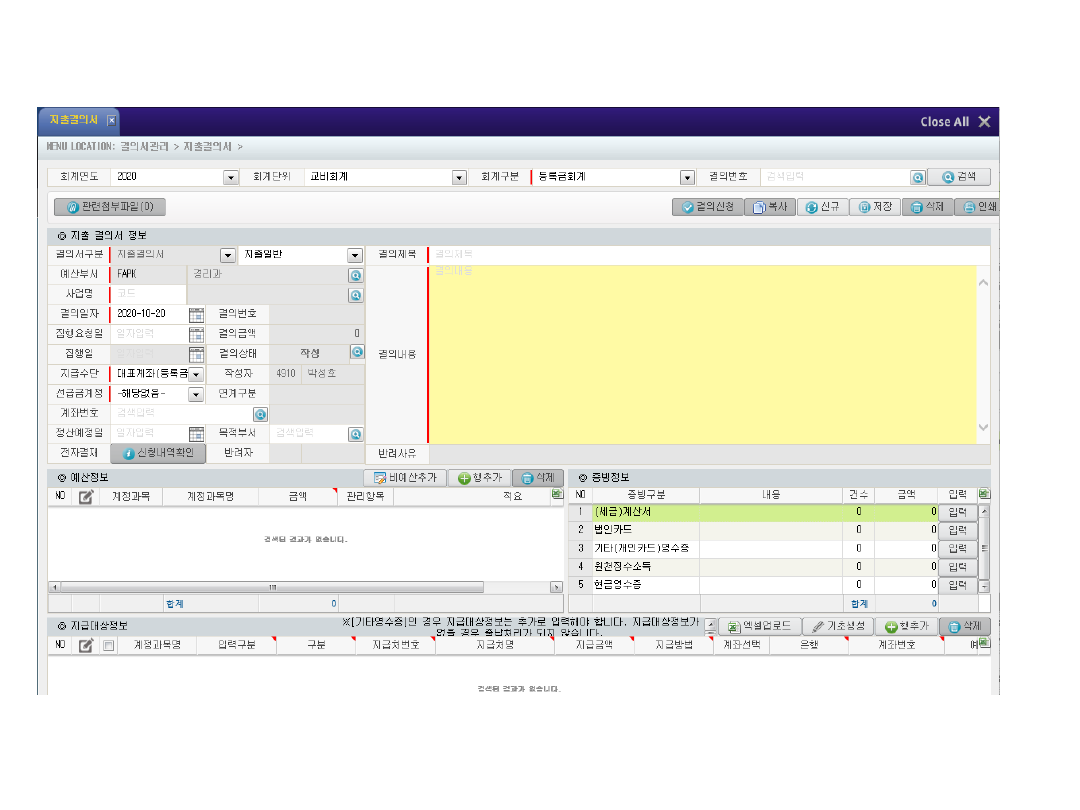Click the Excel export icon in 예산정보 grid
Viewport: 1080px width, 810px height.
557,495
